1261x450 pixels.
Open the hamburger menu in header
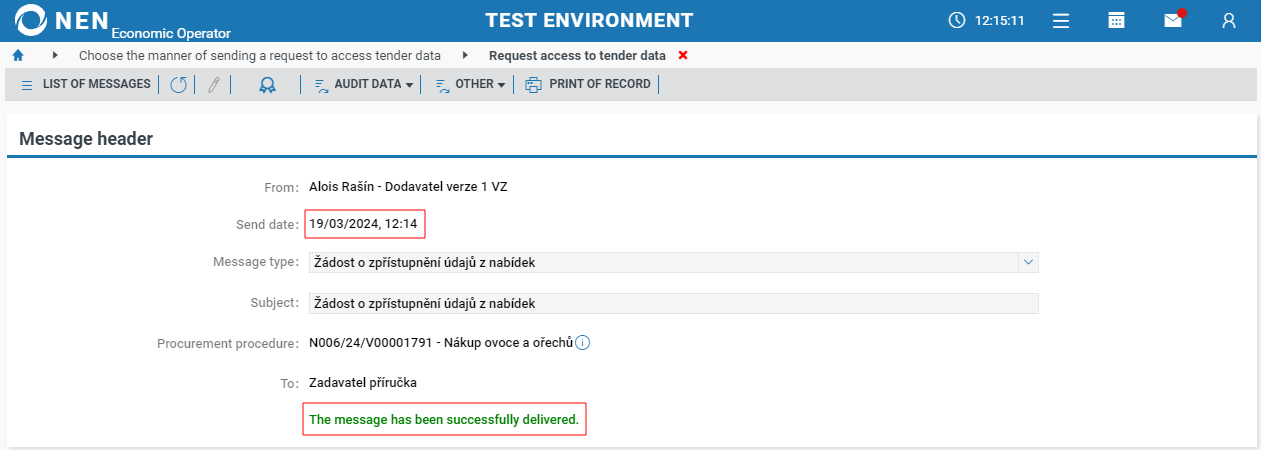tap(1061, 20)
